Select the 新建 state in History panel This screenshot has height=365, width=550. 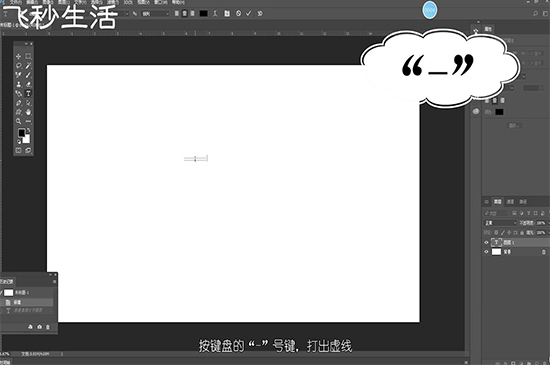pos(27,302)
